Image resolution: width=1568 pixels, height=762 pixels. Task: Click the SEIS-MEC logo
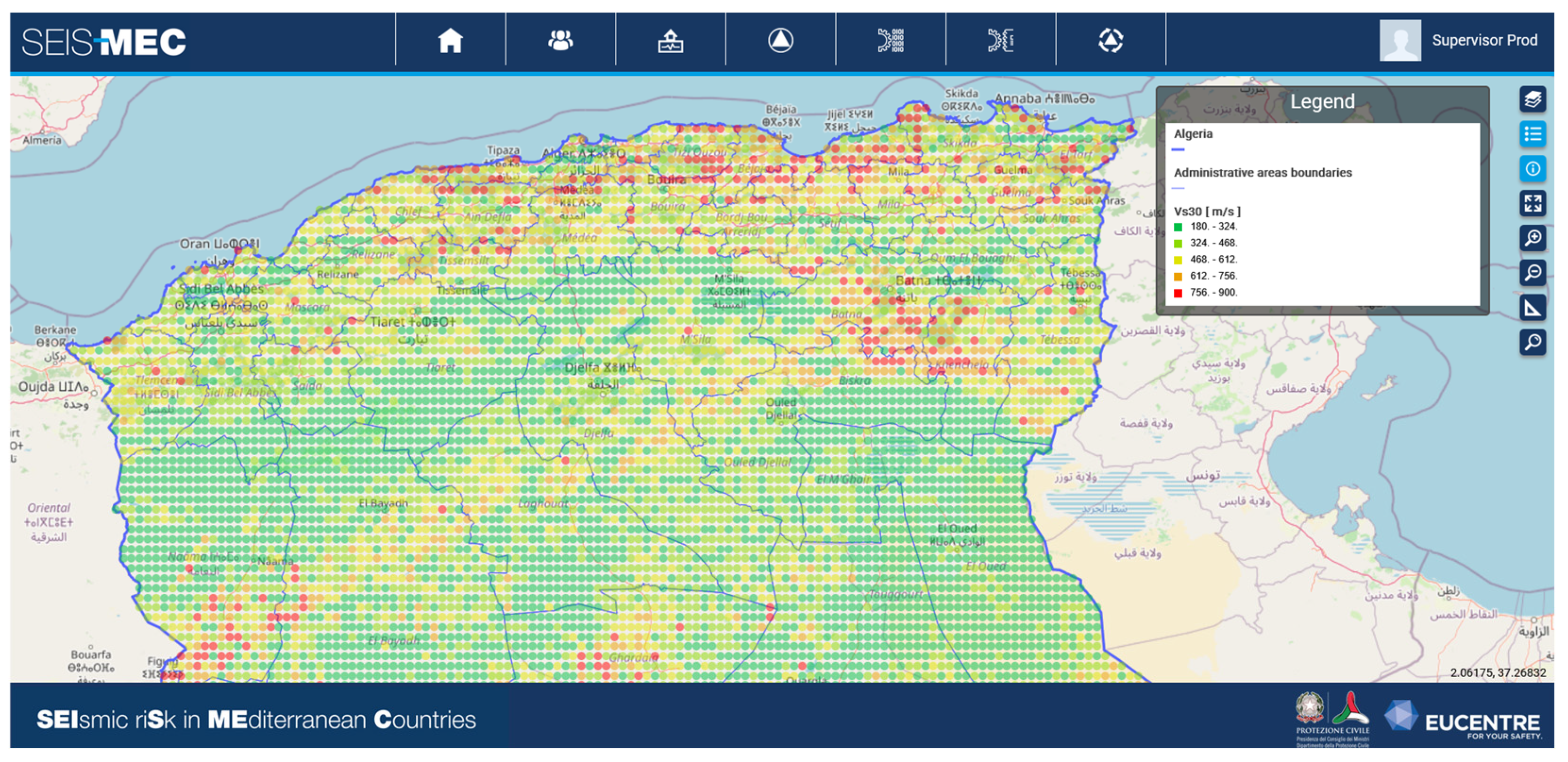tap(104, 42)
